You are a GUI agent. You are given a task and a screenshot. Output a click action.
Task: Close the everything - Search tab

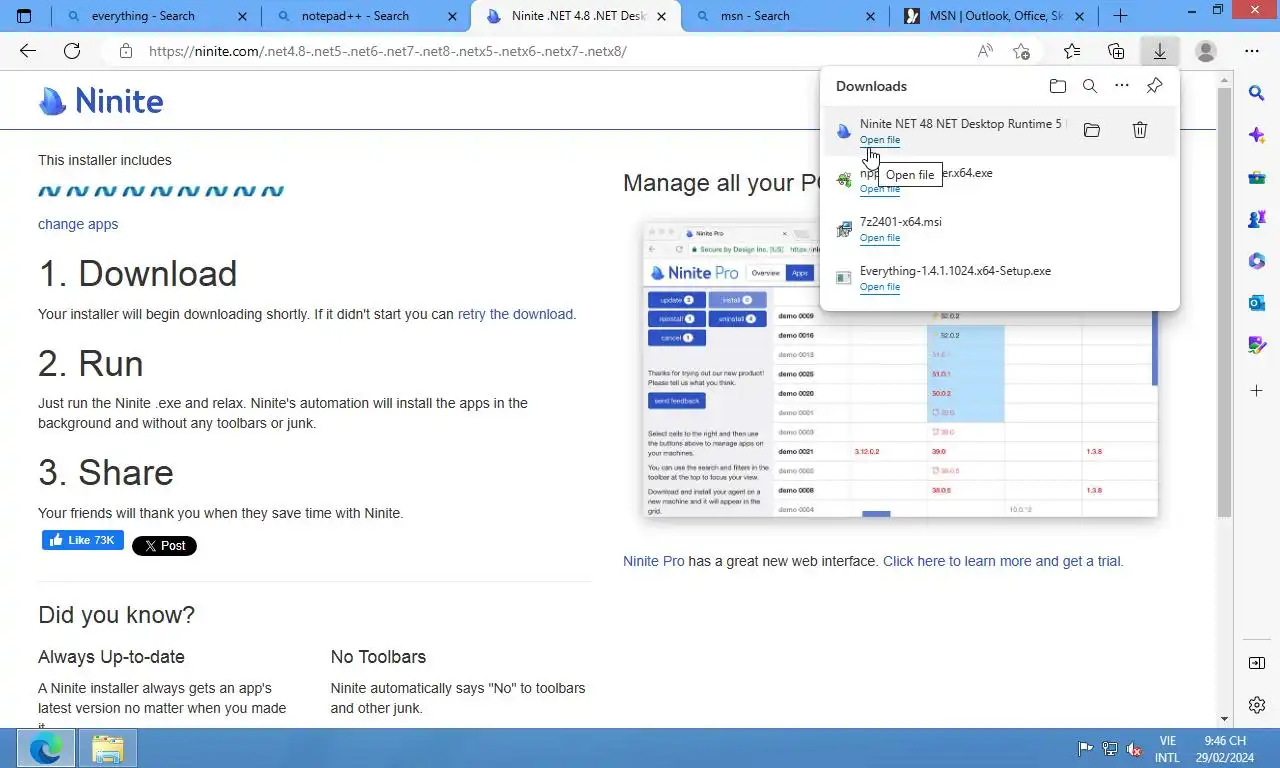(x=243, y=16)
